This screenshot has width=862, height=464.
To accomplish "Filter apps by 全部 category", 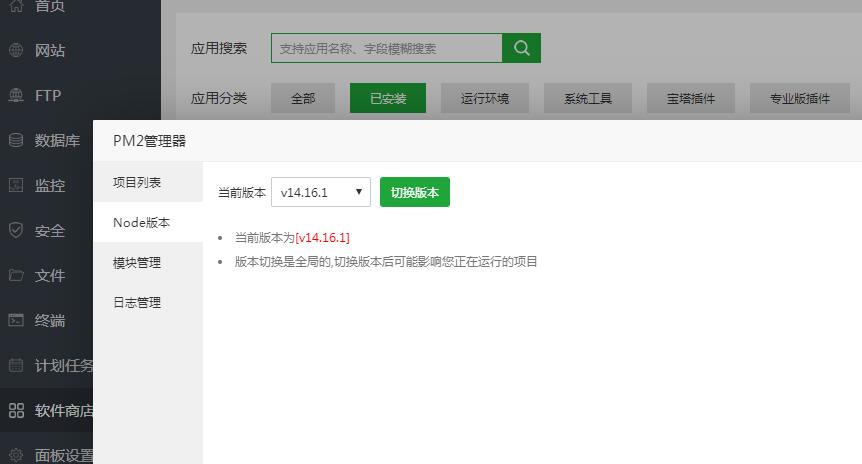I will point(303,98).
